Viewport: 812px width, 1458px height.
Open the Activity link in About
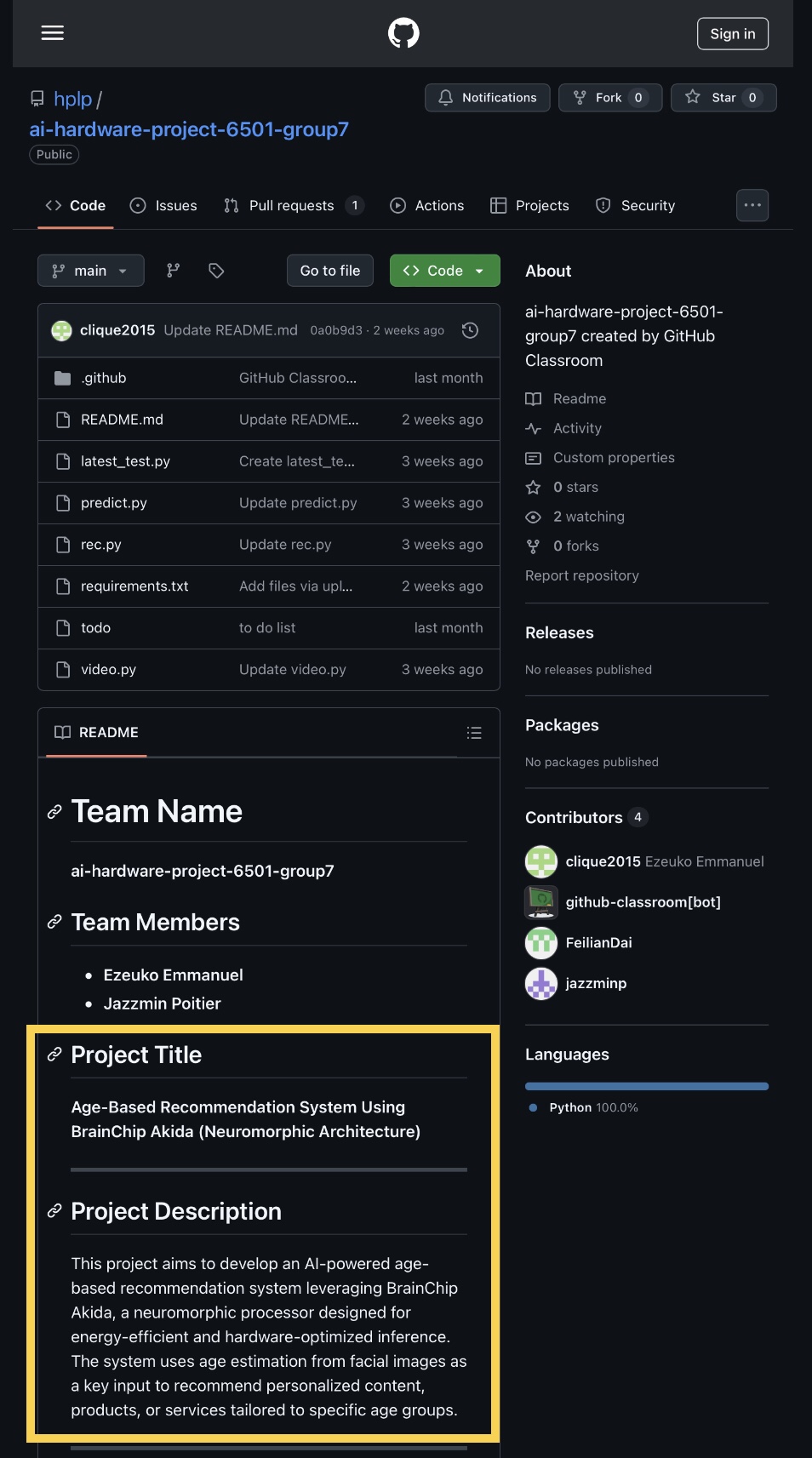(x=563, y=429)
